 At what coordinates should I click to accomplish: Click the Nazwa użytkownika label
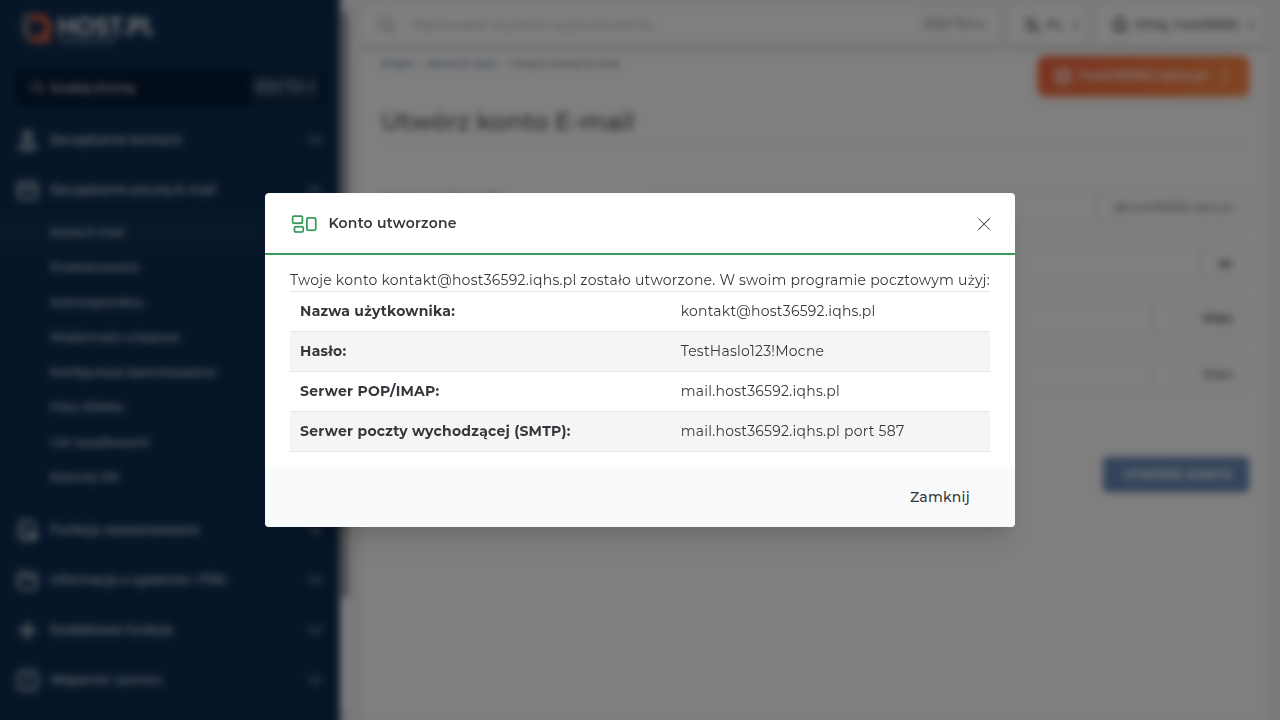[x=377, y=311]
